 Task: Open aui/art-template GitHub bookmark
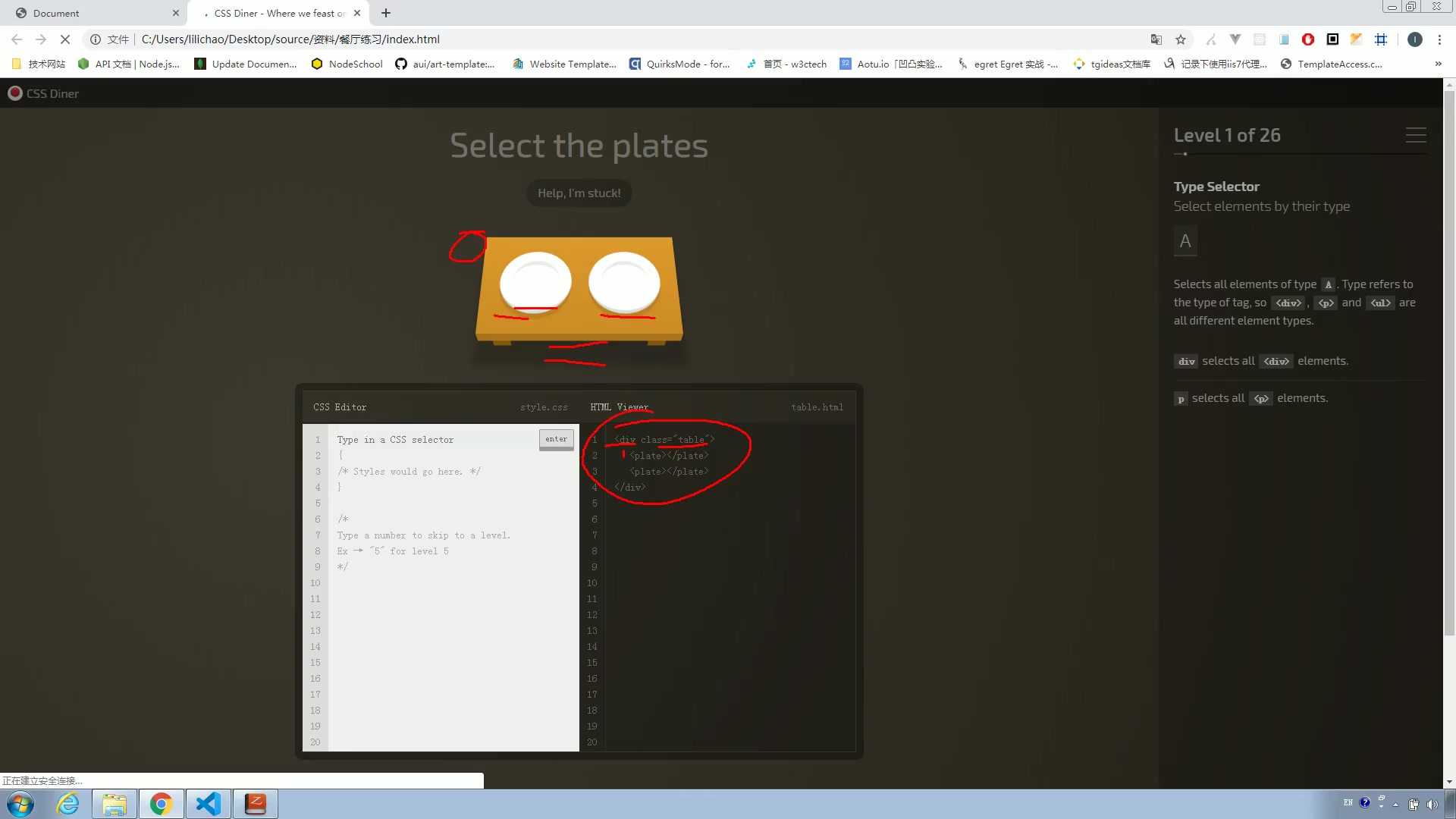(x=445, y=64)
